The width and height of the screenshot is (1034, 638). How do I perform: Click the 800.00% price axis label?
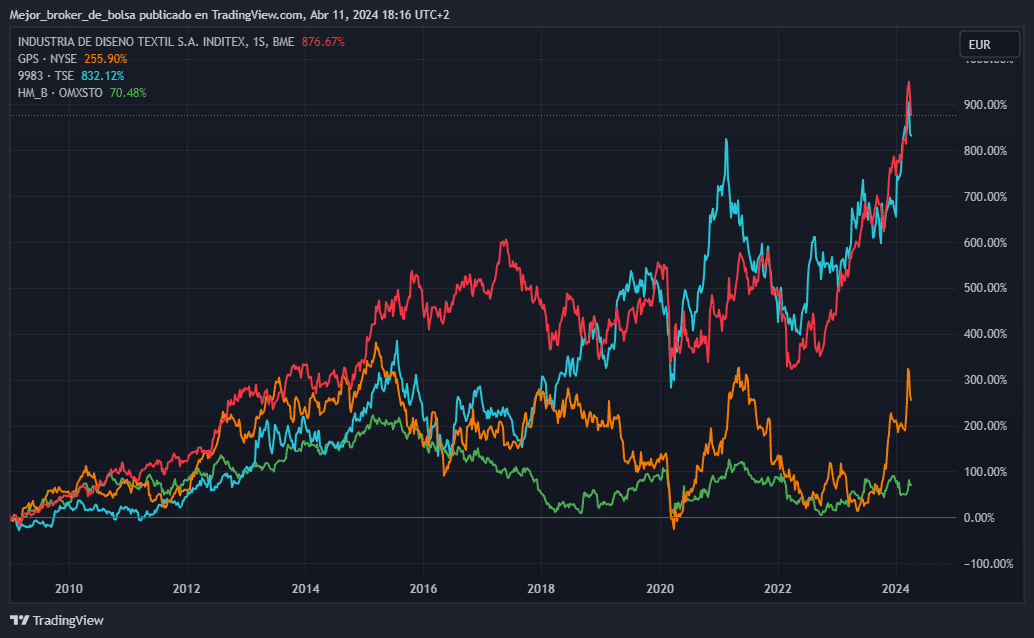click(x=985, y=151)
